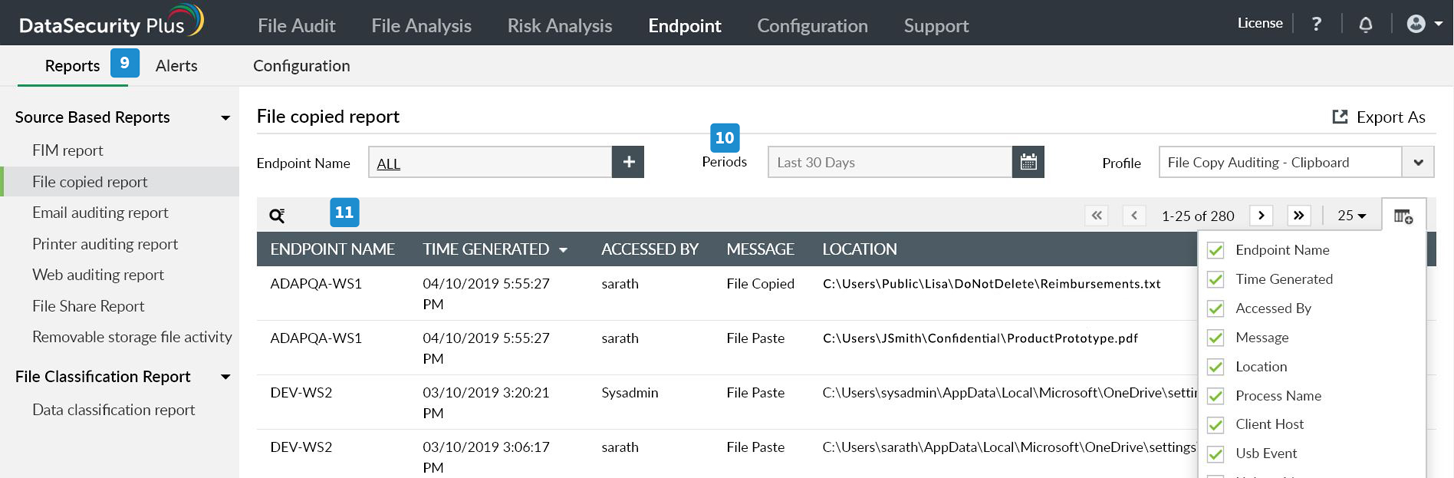Open the Printer auditing report
The width and height of the screenshot is (1454, 478).
coord(105,244)
